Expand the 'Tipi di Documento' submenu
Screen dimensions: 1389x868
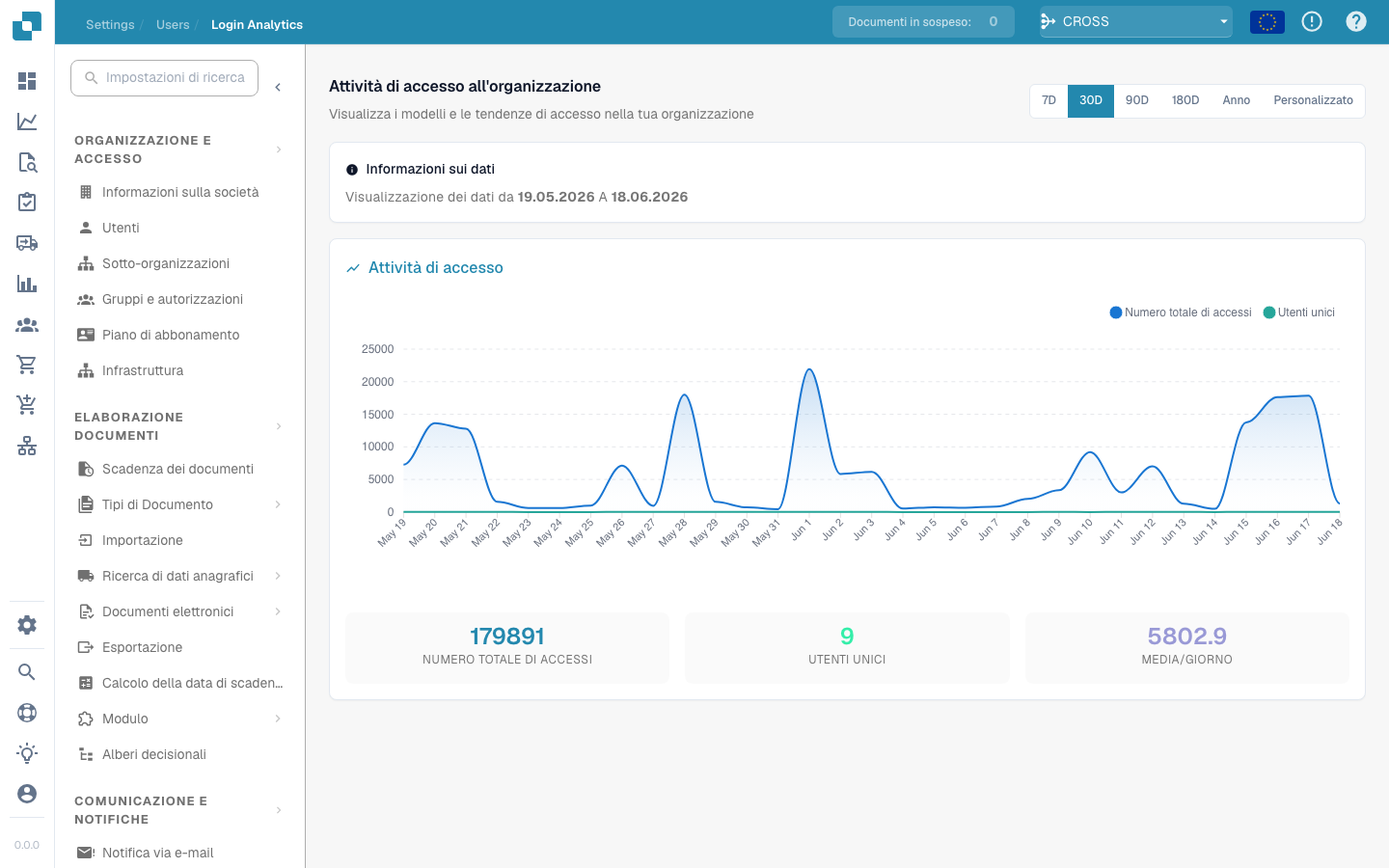point(278,504)
